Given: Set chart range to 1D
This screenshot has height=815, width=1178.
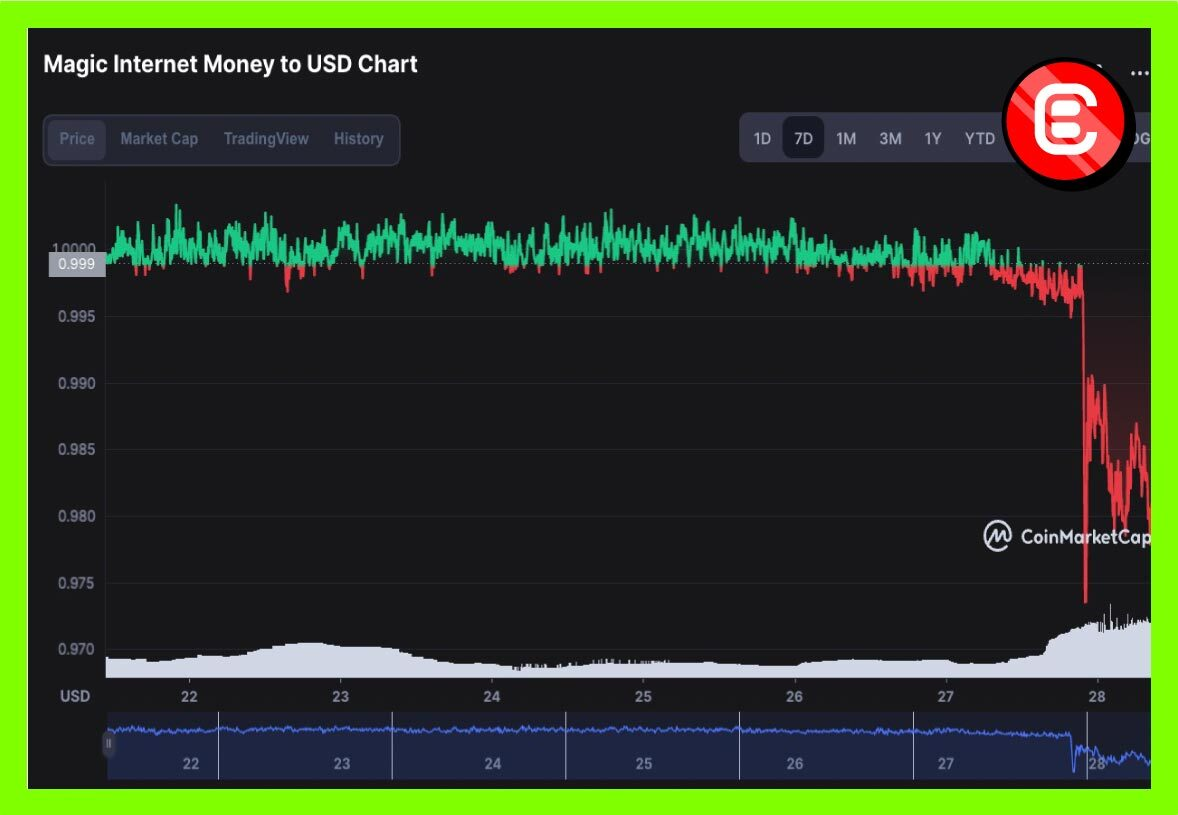Looking at the screenshot, I should [x=762, y=139].
